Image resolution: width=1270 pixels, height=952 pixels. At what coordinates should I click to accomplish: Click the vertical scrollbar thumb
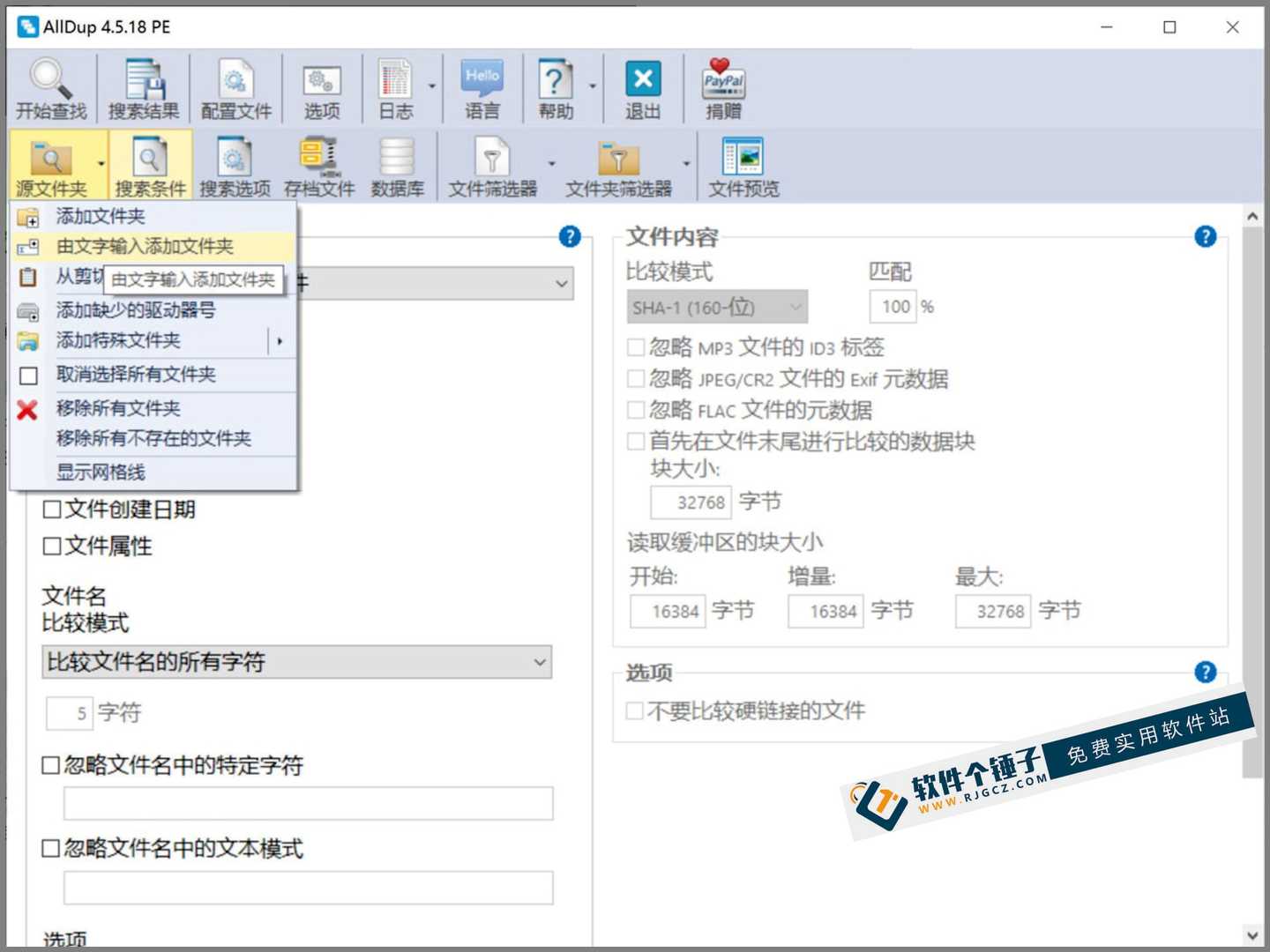point(1252,502)
